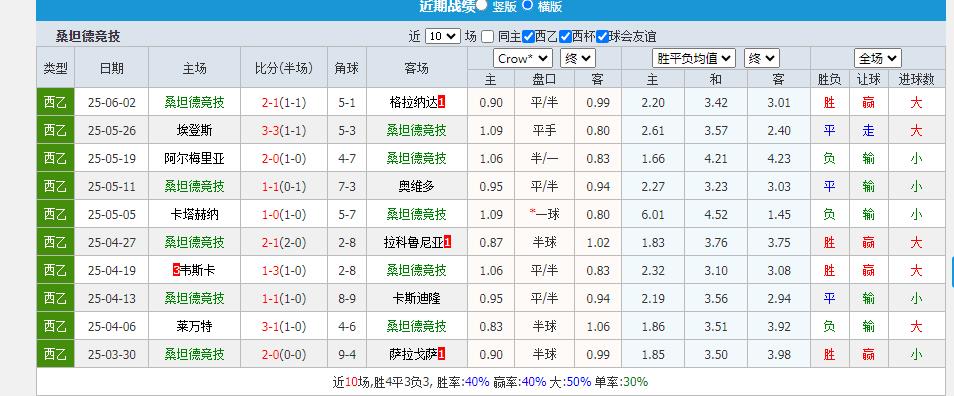The width and height of the screenshot is (954, 396).
Task: Click home team 阿尔梅里亚
Action: [x=195, y=158]
